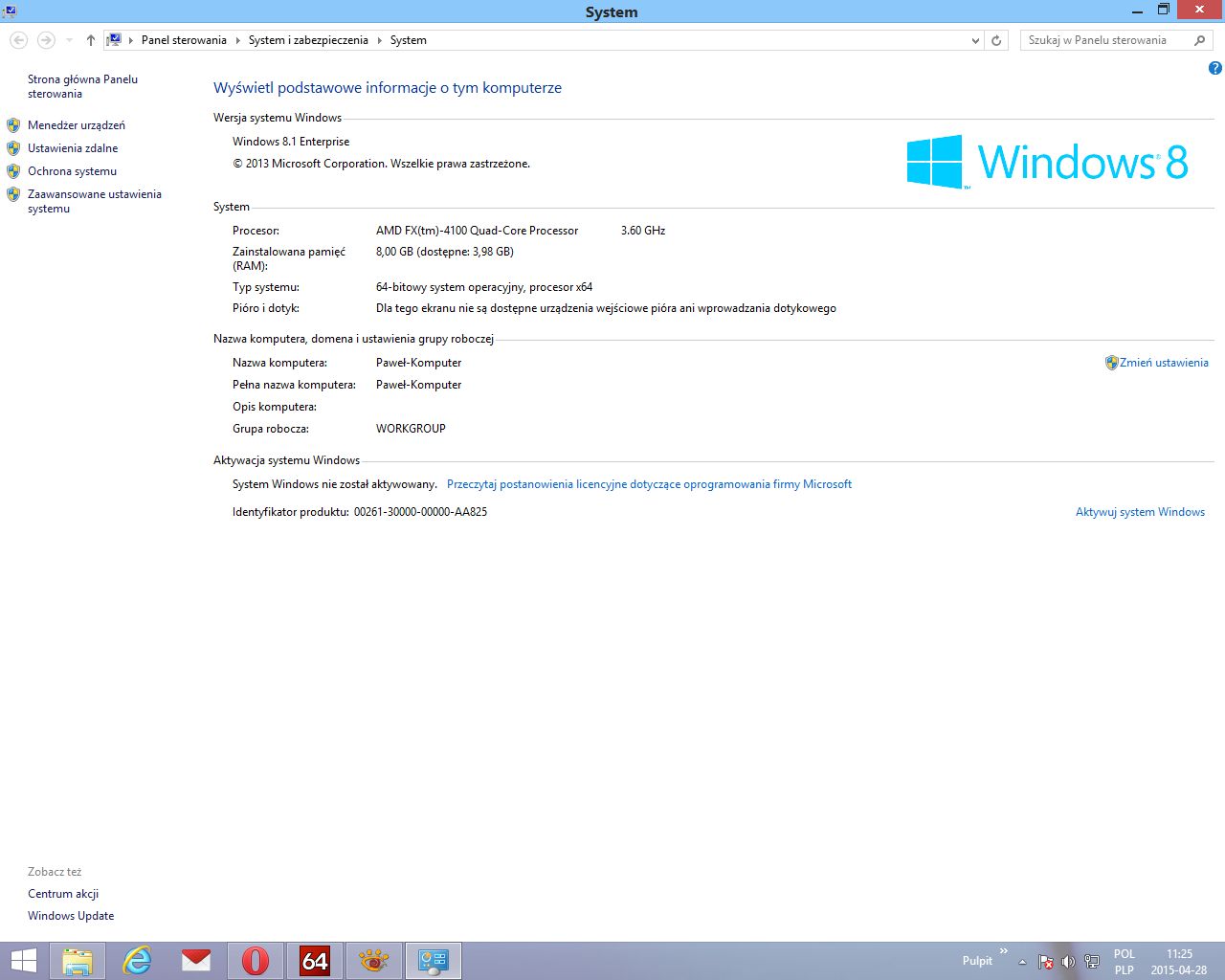
Task: Select Panel sterowania breadcrumb
Action: 184,40
